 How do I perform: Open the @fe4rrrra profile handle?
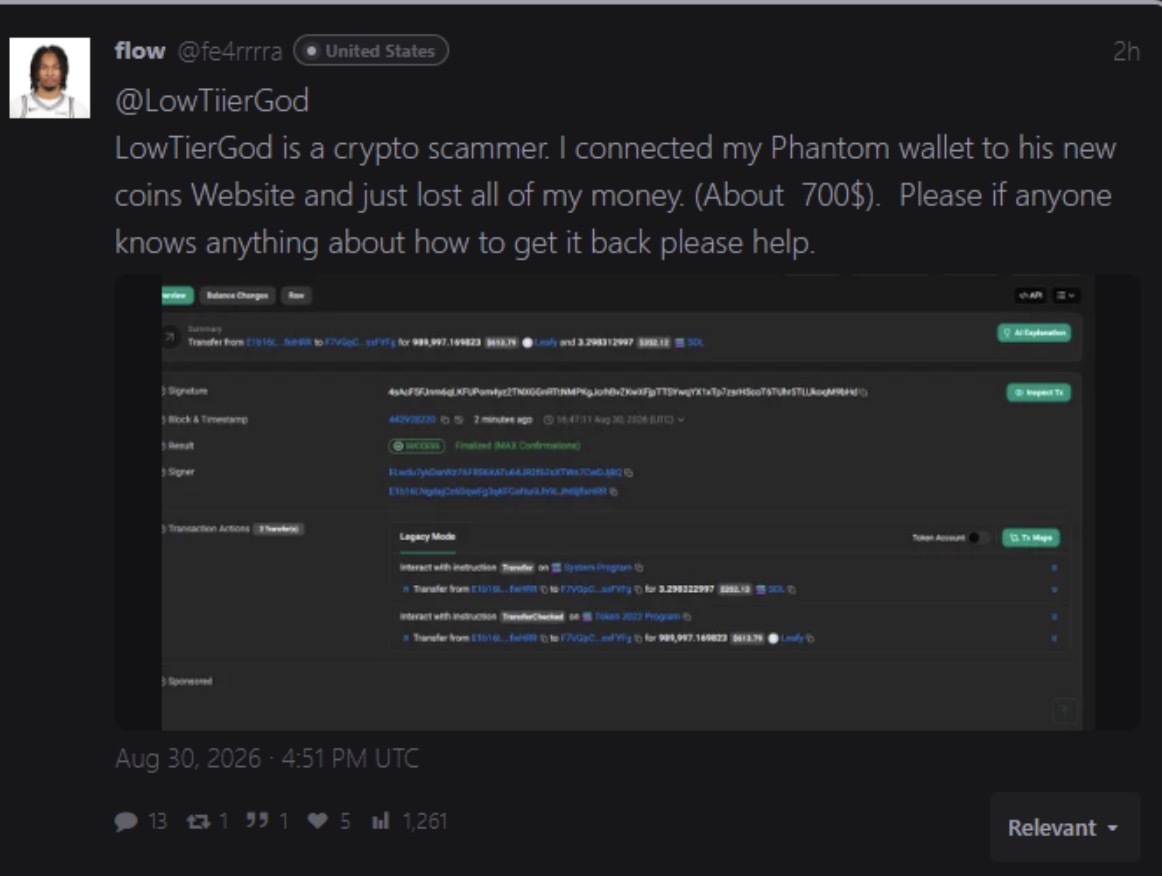point(230,51)
